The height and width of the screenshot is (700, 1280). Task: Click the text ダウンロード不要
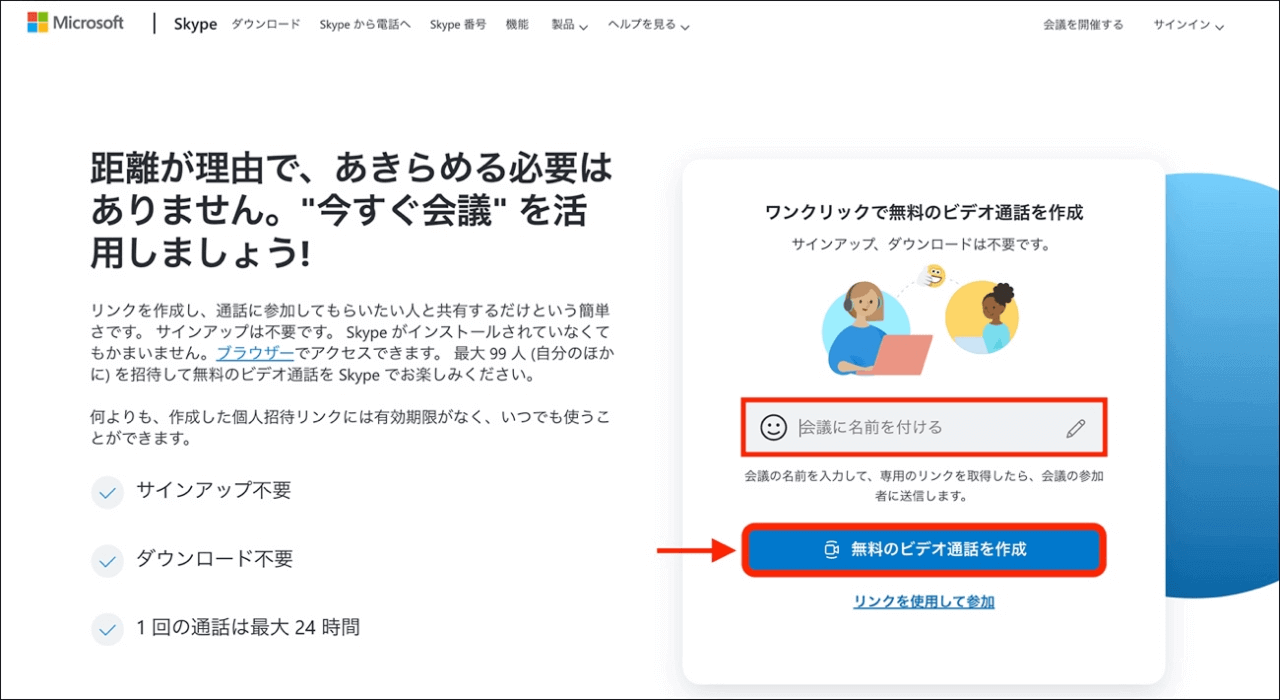[215, 559]
